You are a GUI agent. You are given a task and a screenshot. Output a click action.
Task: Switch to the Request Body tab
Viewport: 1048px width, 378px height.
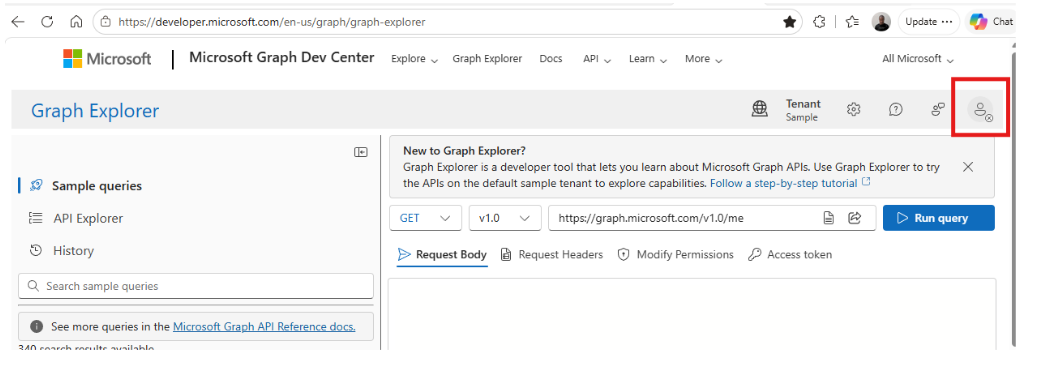(x=442, y=254)
